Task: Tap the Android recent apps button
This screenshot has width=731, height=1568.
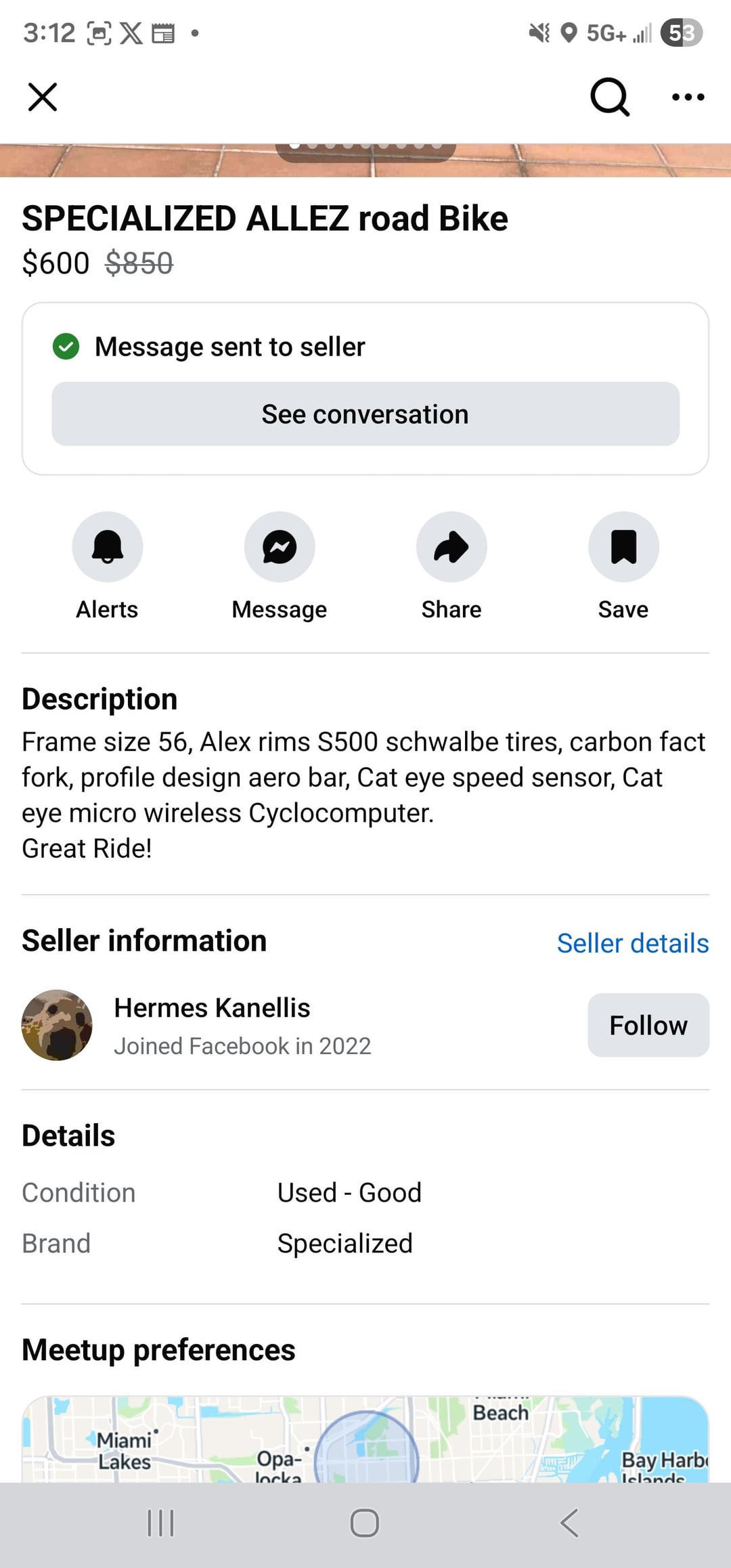Action: [161, 1523]
